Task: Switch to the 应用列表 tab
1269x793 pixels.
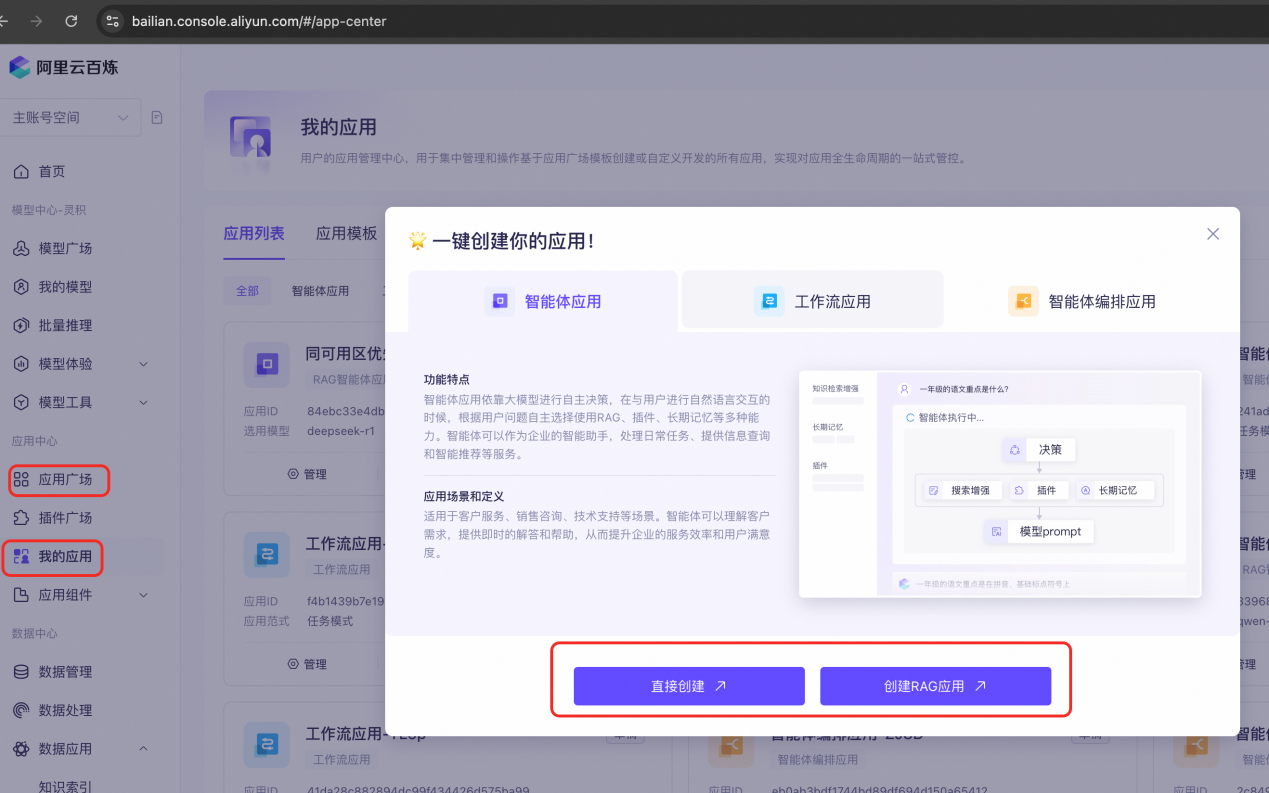Action: (254, 233)
